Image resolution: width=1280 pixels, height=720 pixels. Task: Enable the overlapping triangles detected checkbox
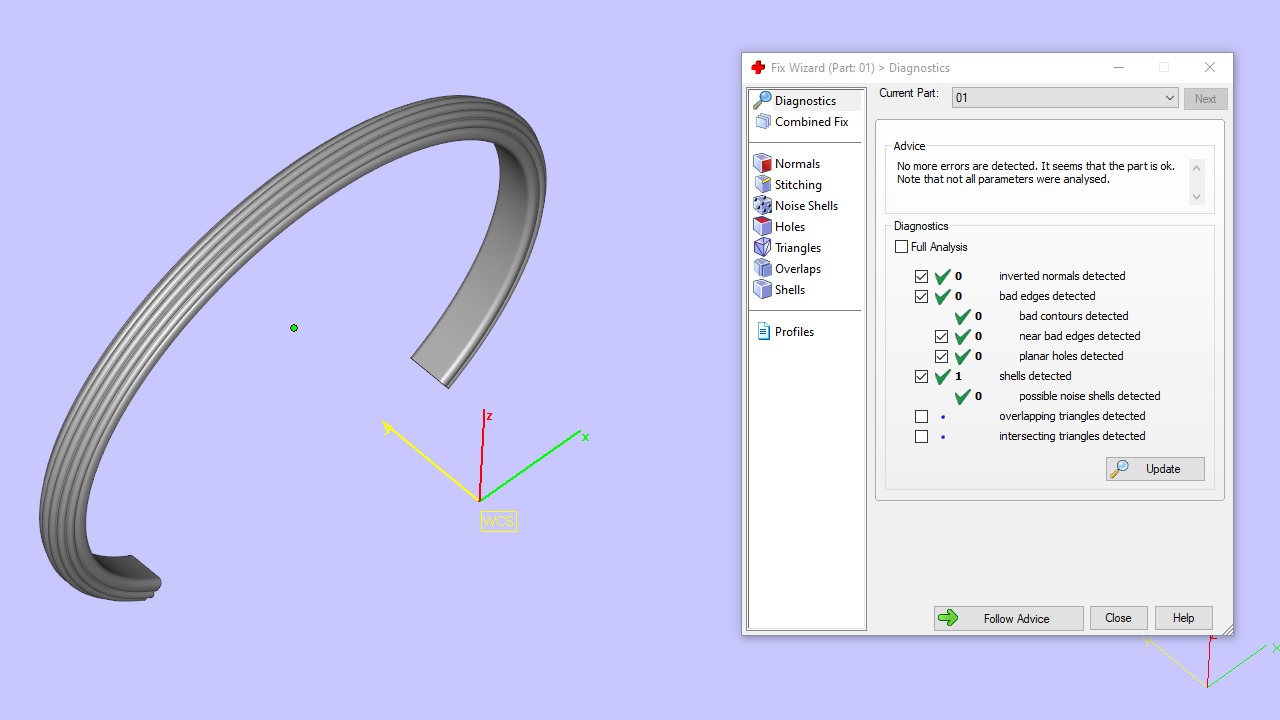[x=921, y=416]
